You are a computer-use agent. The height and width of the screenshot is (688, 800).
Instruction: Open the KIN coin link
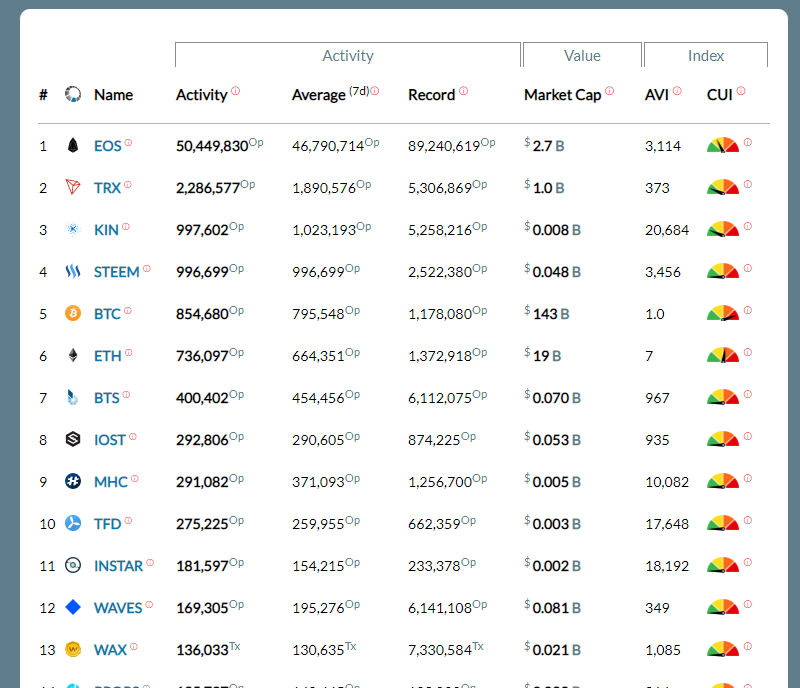[x=106, y=230]
